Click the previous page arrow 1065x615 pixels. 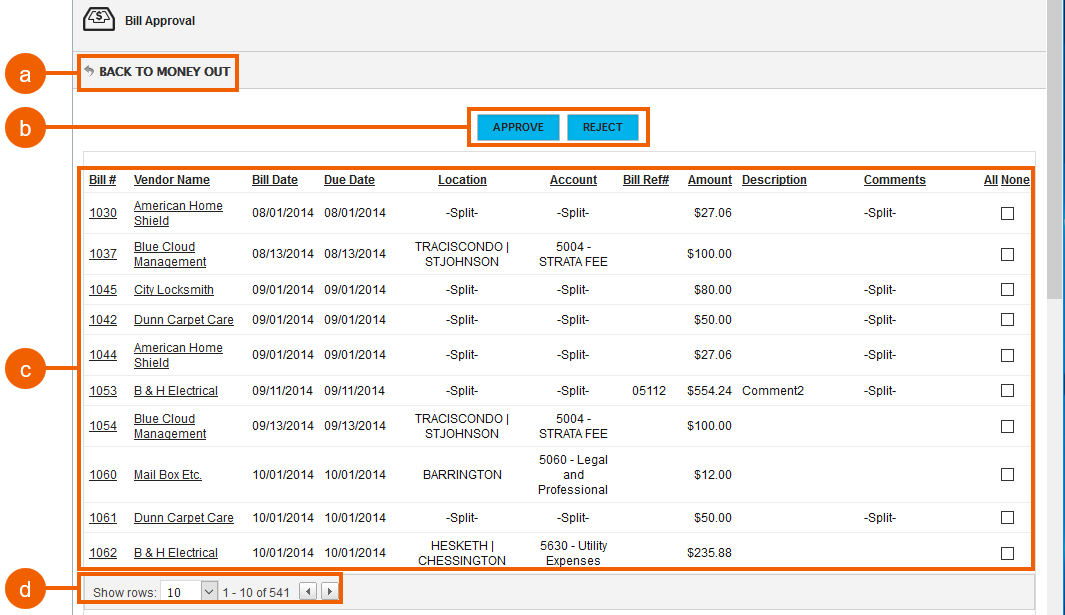click(x=308, y=591)
